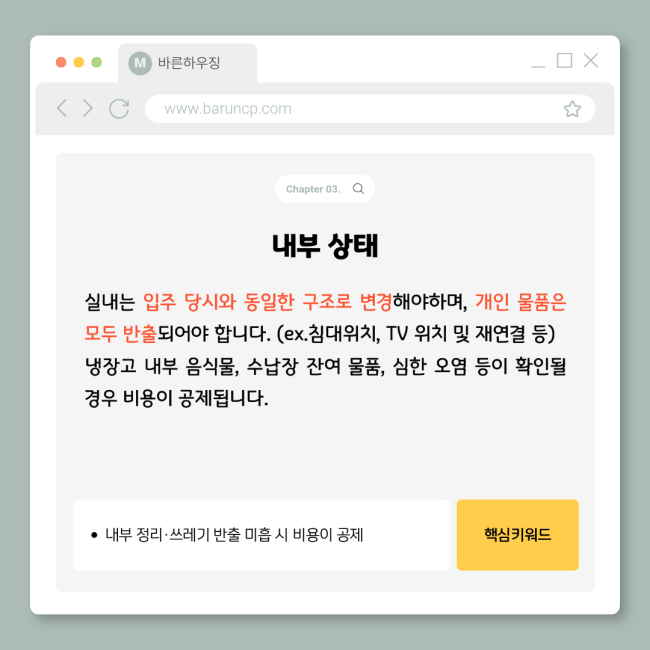The height and width of the screenshot is (650, 650).
Task: Close the window with the X icon
Action: coord(591,60)
